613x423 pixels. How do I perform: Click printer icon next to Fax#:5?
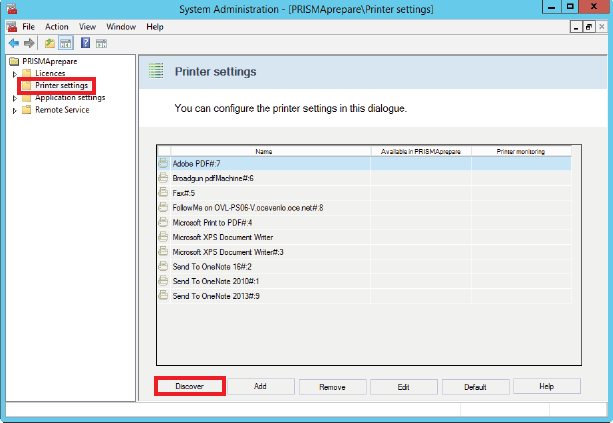coord(163,192)
